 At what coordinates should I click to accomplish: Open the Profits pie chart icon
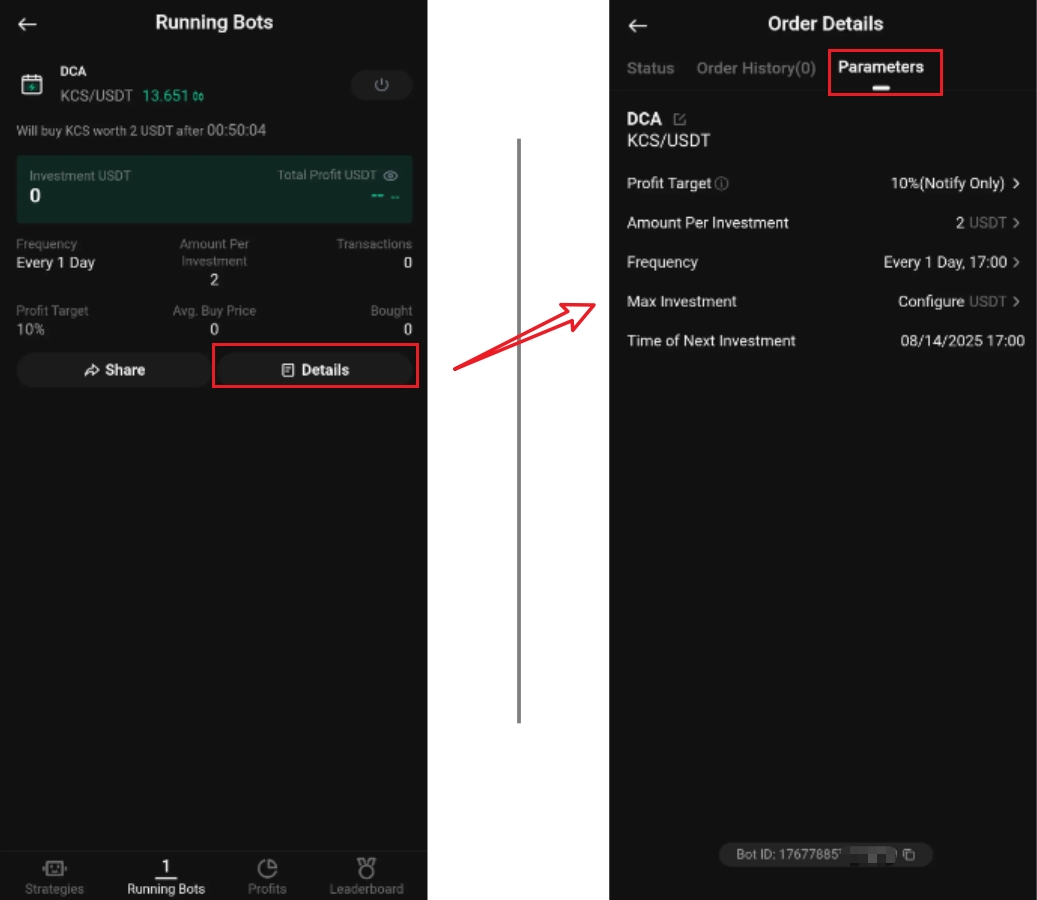pos(267,868)
